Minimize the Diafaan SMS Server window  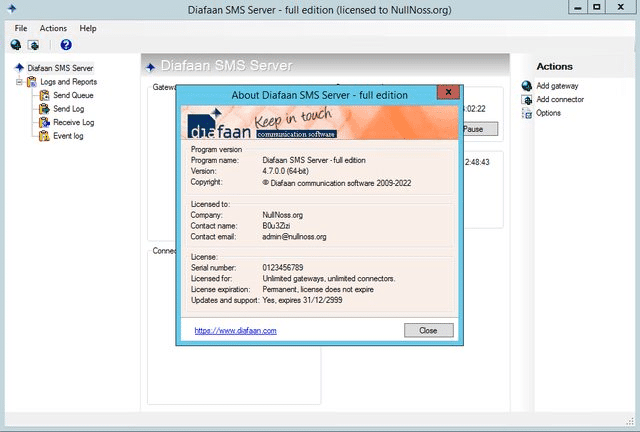pyautogui.click(x=578, y=7)
